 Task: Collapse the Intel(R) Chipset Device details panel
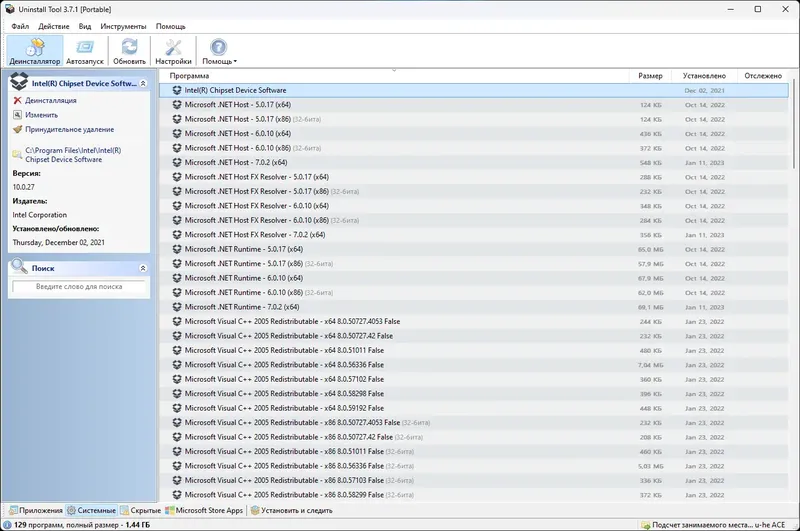coord(143,83)
